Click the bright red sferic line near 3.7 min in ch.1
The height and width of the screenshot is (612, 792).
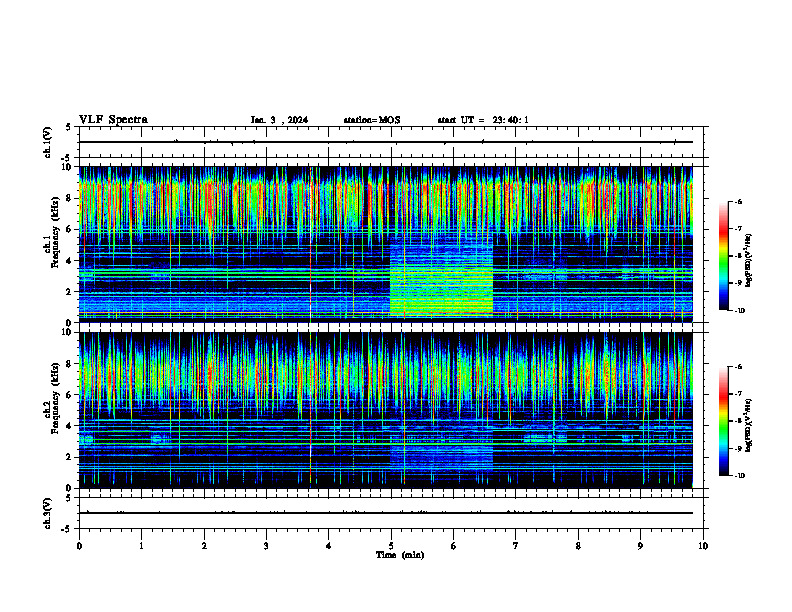click(311, 244)
